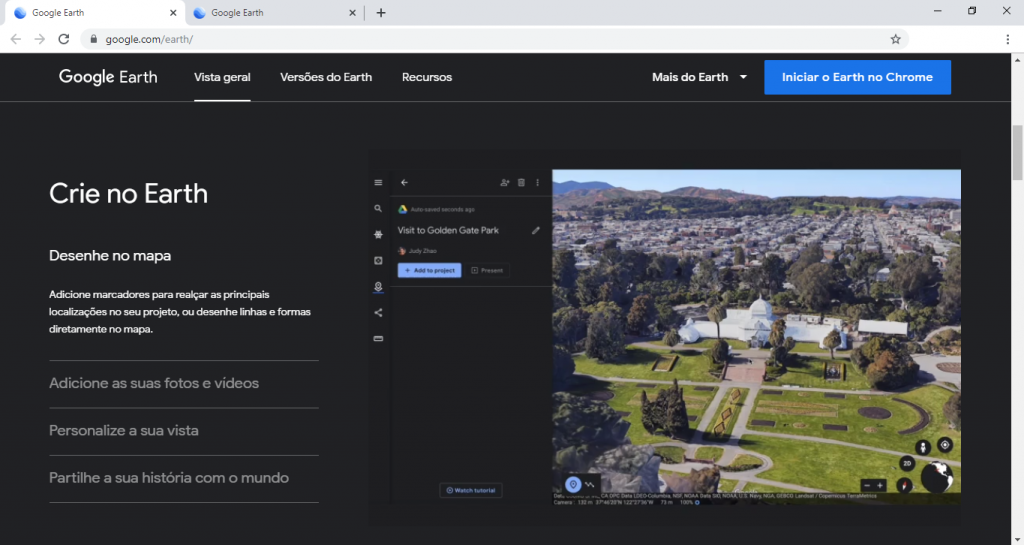Click the add collaborator person icon
This screenshot has width=1024, height=545.
[x=504, y=183]
